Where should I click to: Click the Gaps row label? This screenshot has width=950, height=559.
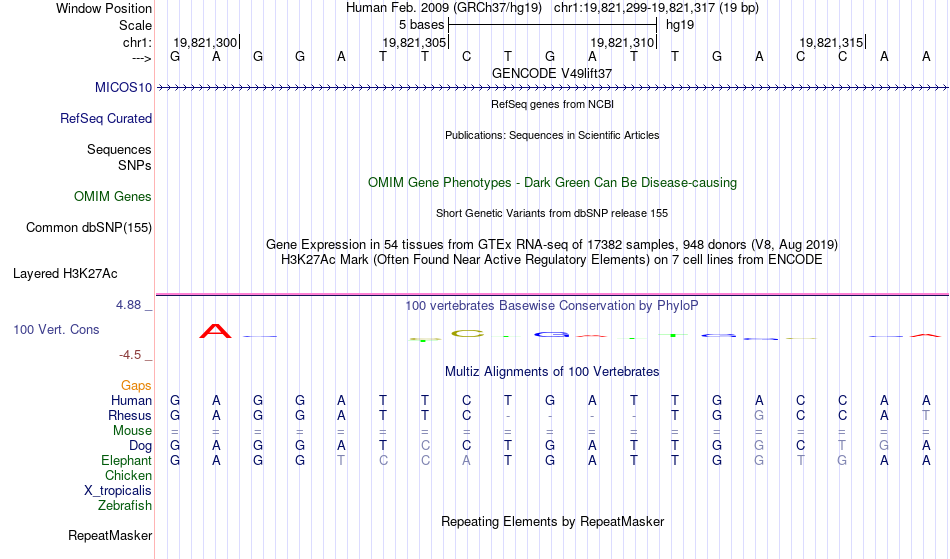point(136,385)
